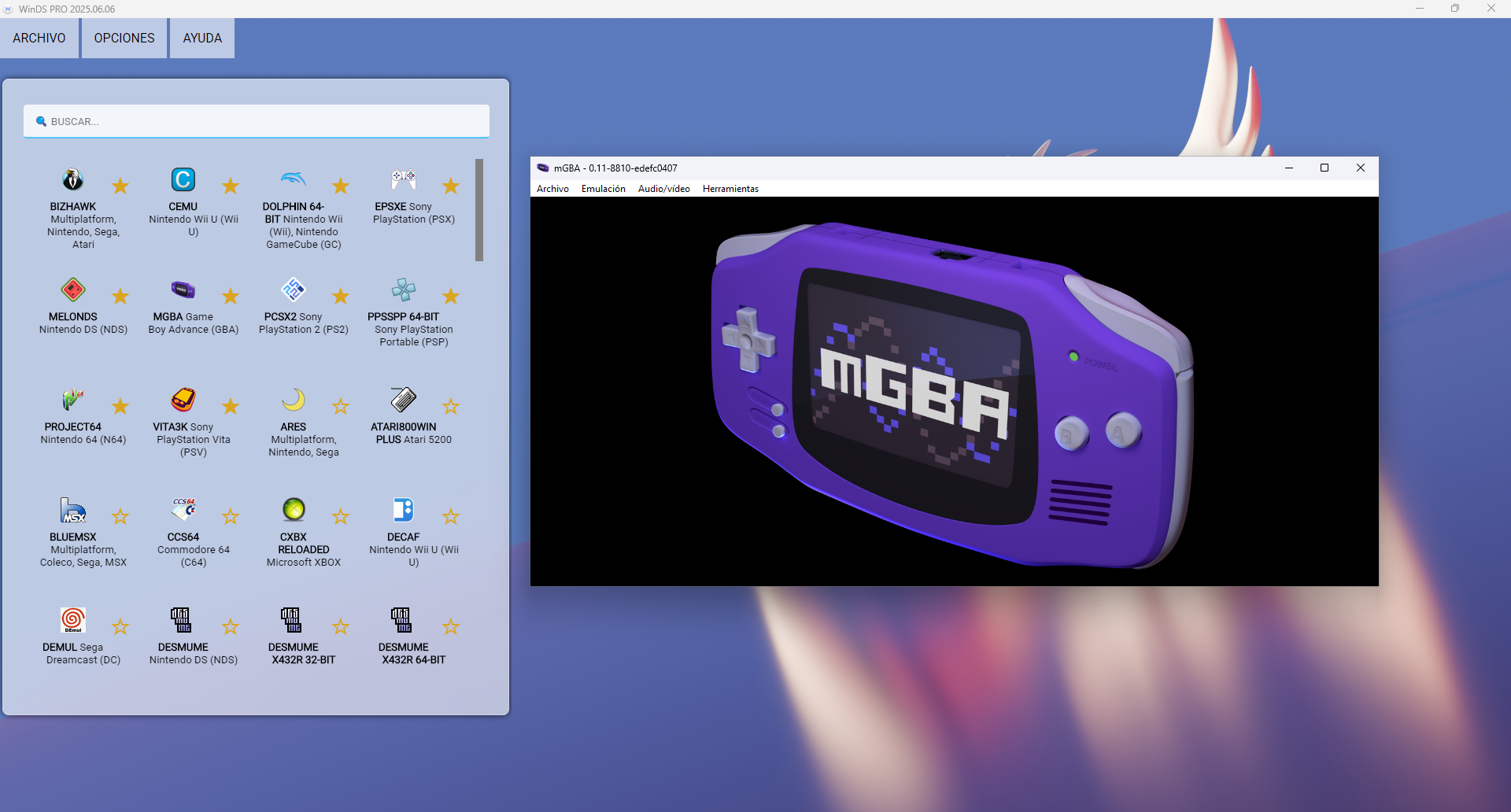Launch the Ares moon icon
This screenshot has width=1511, height=812.
click(x=294, y=400)
